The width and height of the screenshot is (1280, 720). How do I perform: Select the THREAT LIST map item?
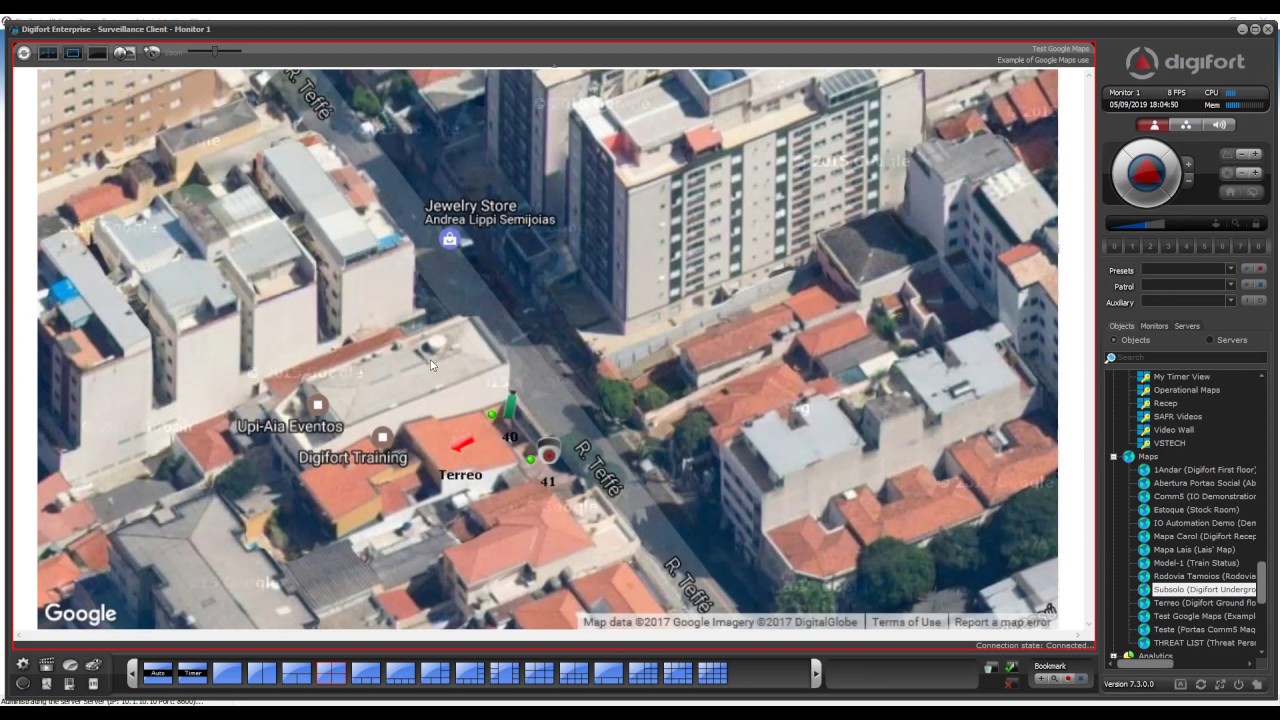[x=1204, y=643]
